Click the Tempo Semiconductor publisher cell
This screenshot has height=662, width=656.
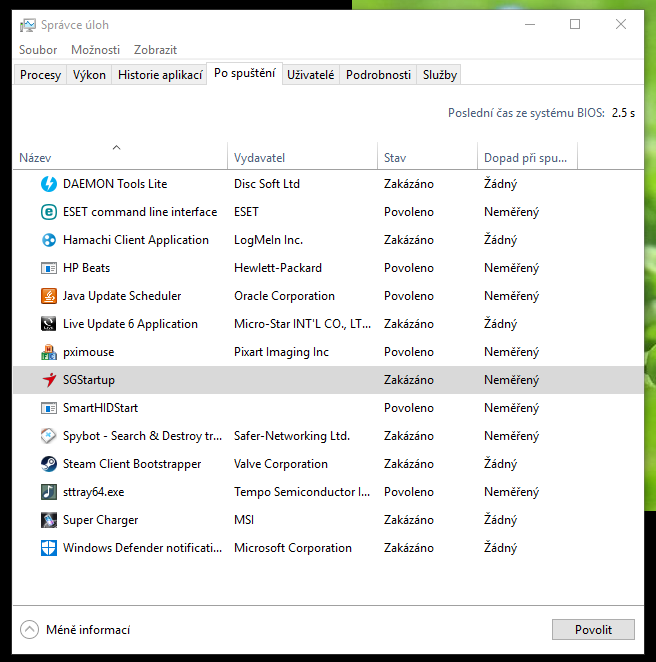pyautogui.click(x=302, y=492)
